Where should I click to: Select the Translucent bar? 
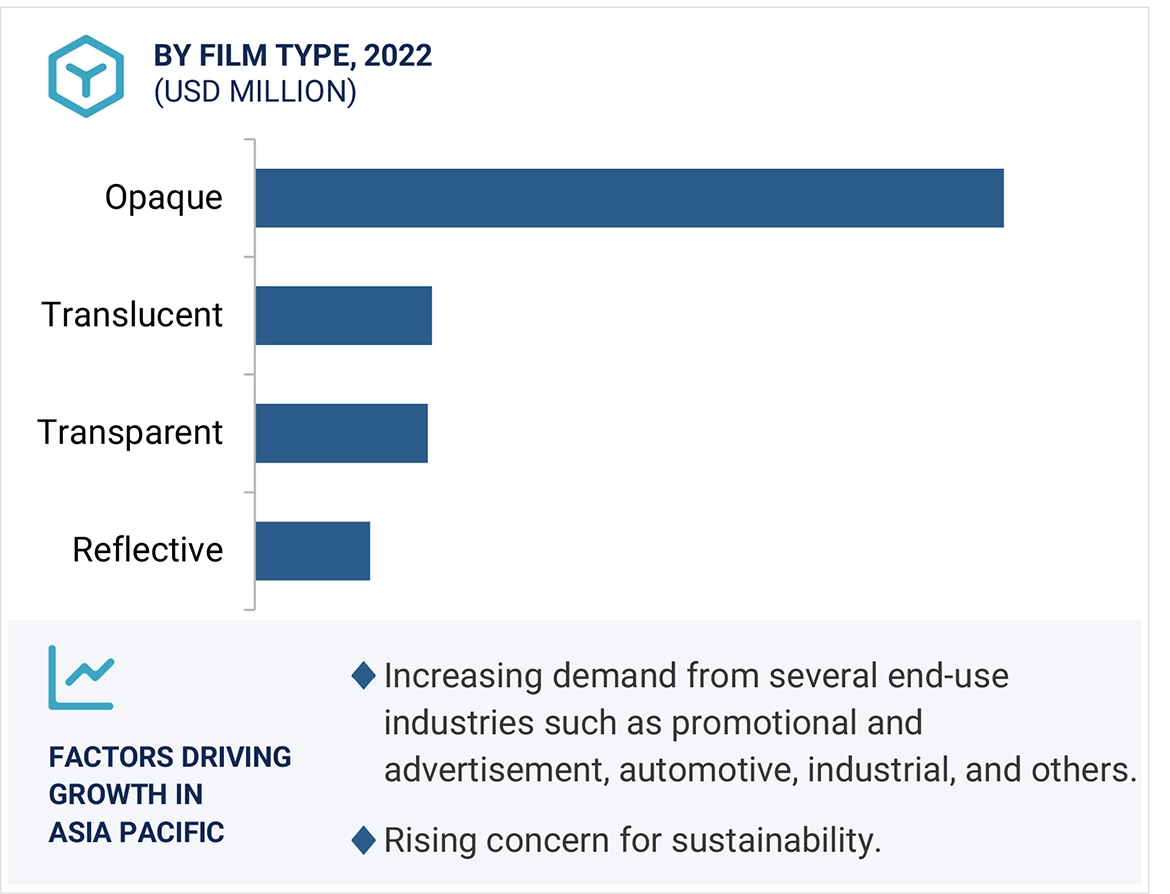(343, 316)
